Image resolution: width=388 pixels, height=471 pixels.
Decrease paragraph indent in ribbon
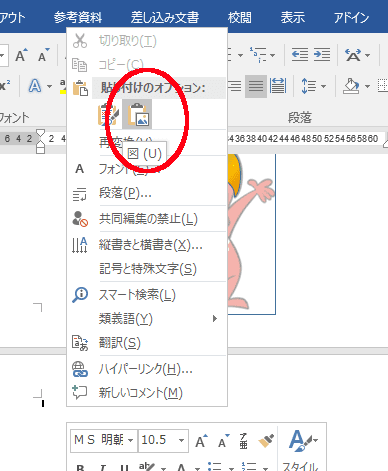click(300, 55)
